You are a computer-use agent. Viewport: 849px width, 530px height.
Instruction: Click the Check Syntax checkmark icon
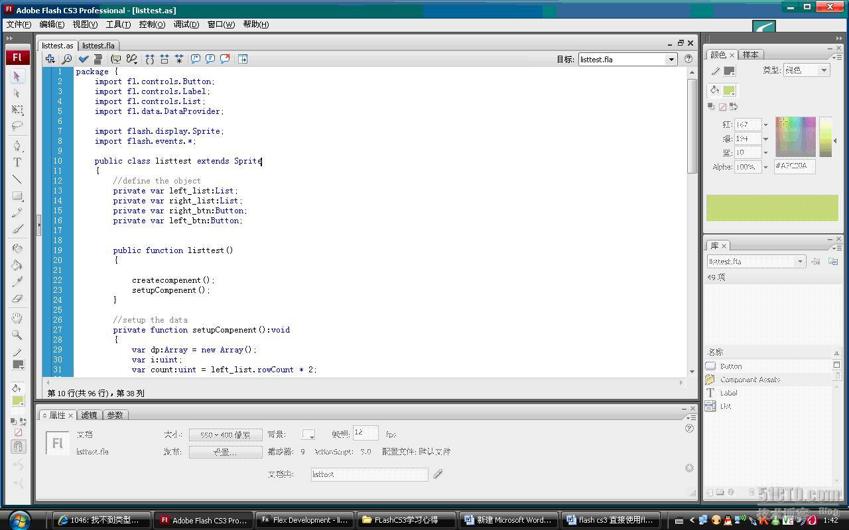pyautogui.click(x=84, y=59)
